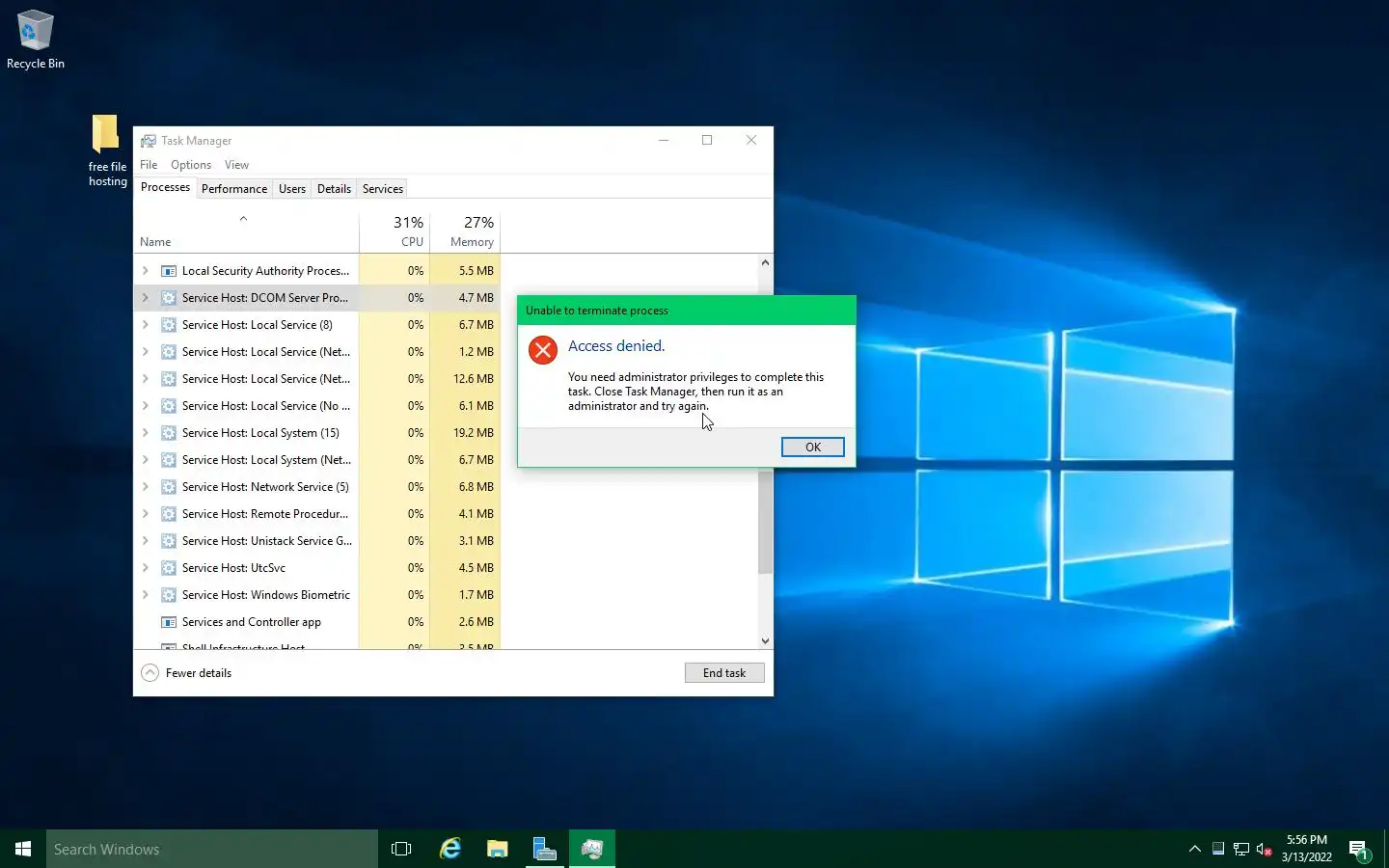
Task: Click gear icon of Network Service (5)
Action: tap(169, 487)
